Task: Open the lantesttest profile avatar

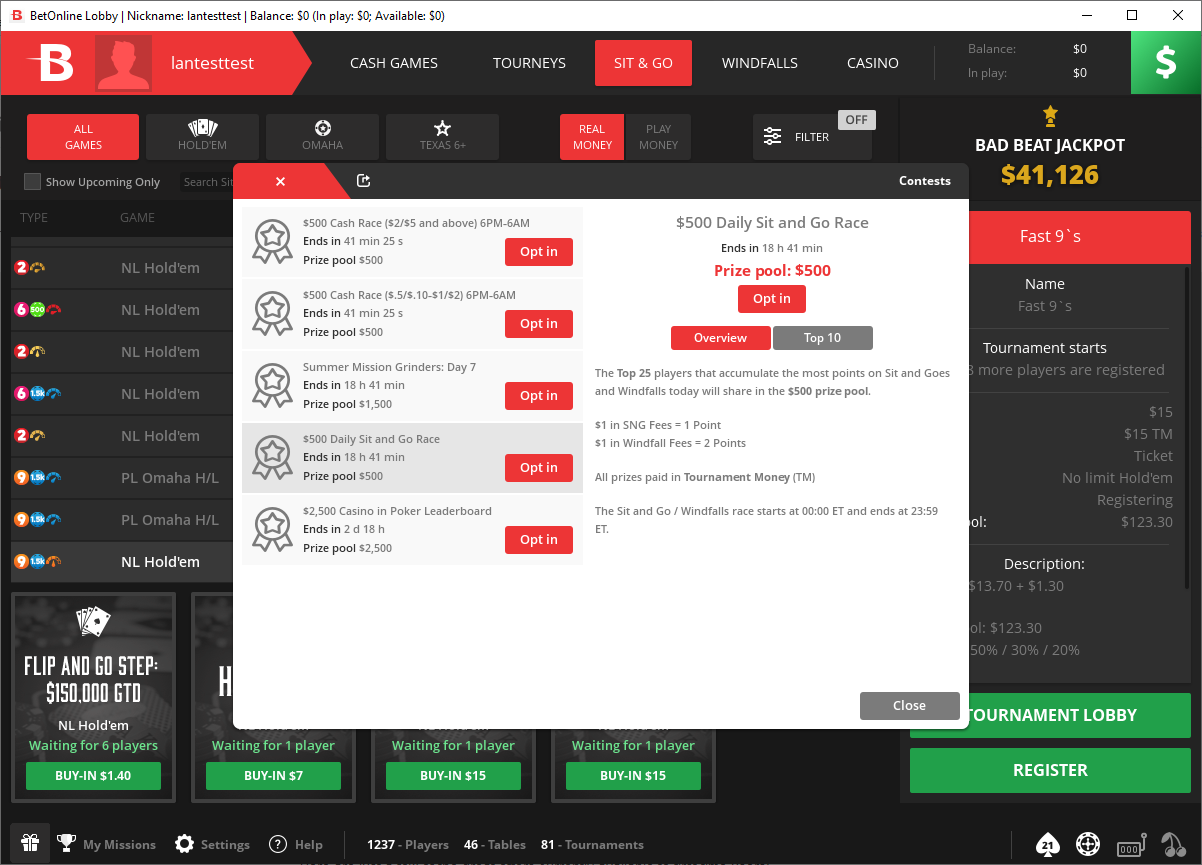Action: point(123,63)
